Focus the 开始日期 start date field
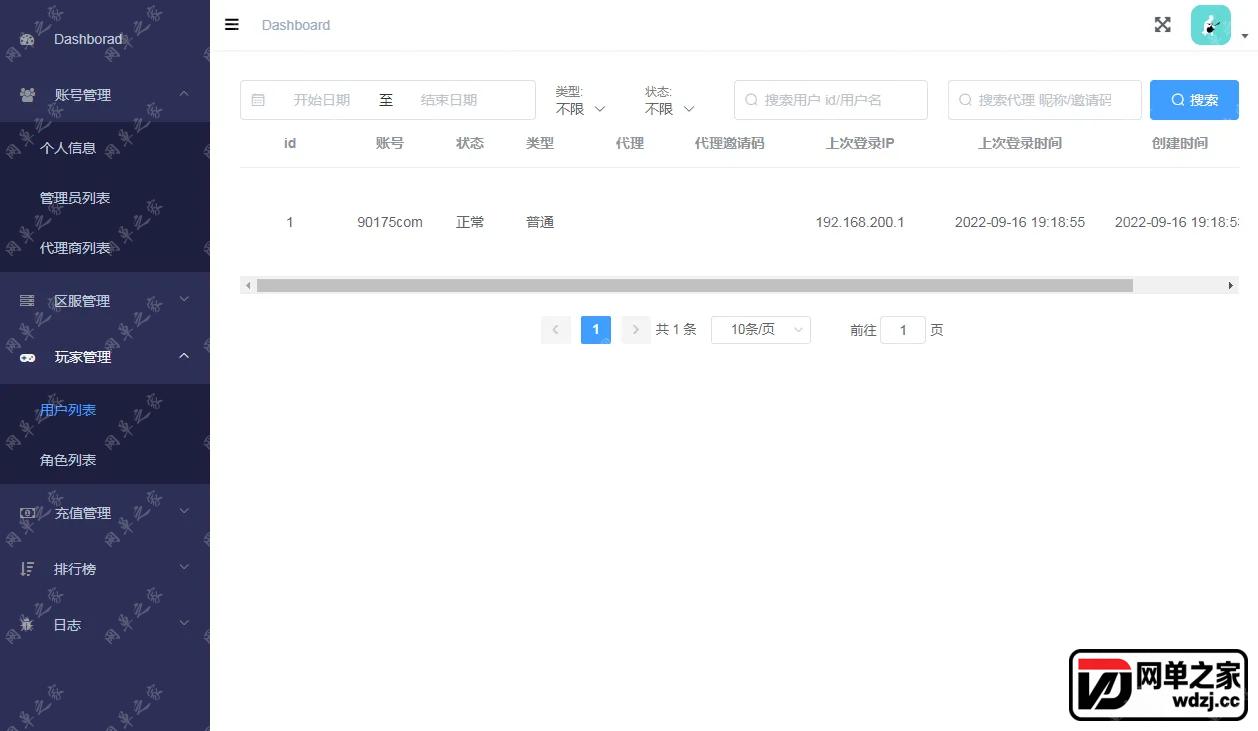The height and width of the screenshot is (731, 1258). click(x=322, y=100)
